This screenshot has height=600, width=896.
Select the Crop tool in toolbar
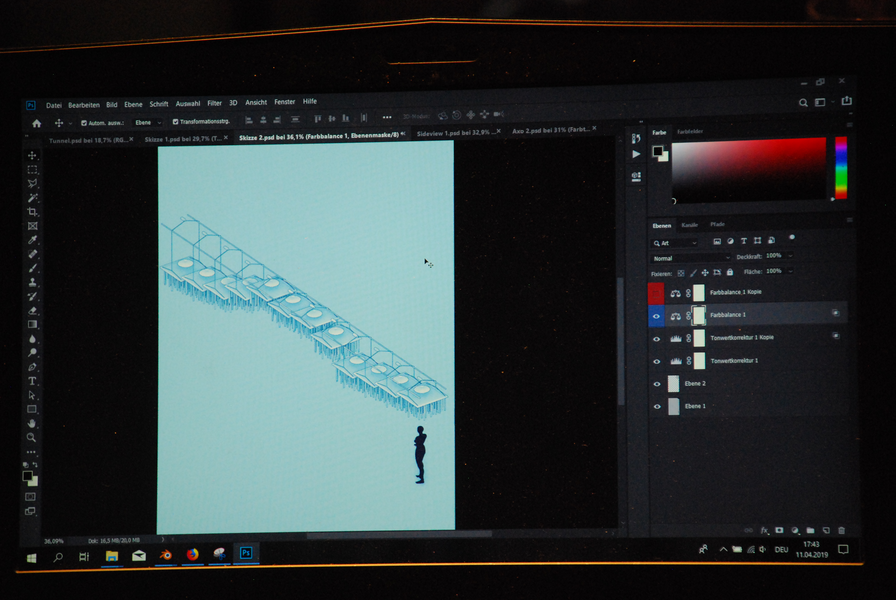coord(32,212)
